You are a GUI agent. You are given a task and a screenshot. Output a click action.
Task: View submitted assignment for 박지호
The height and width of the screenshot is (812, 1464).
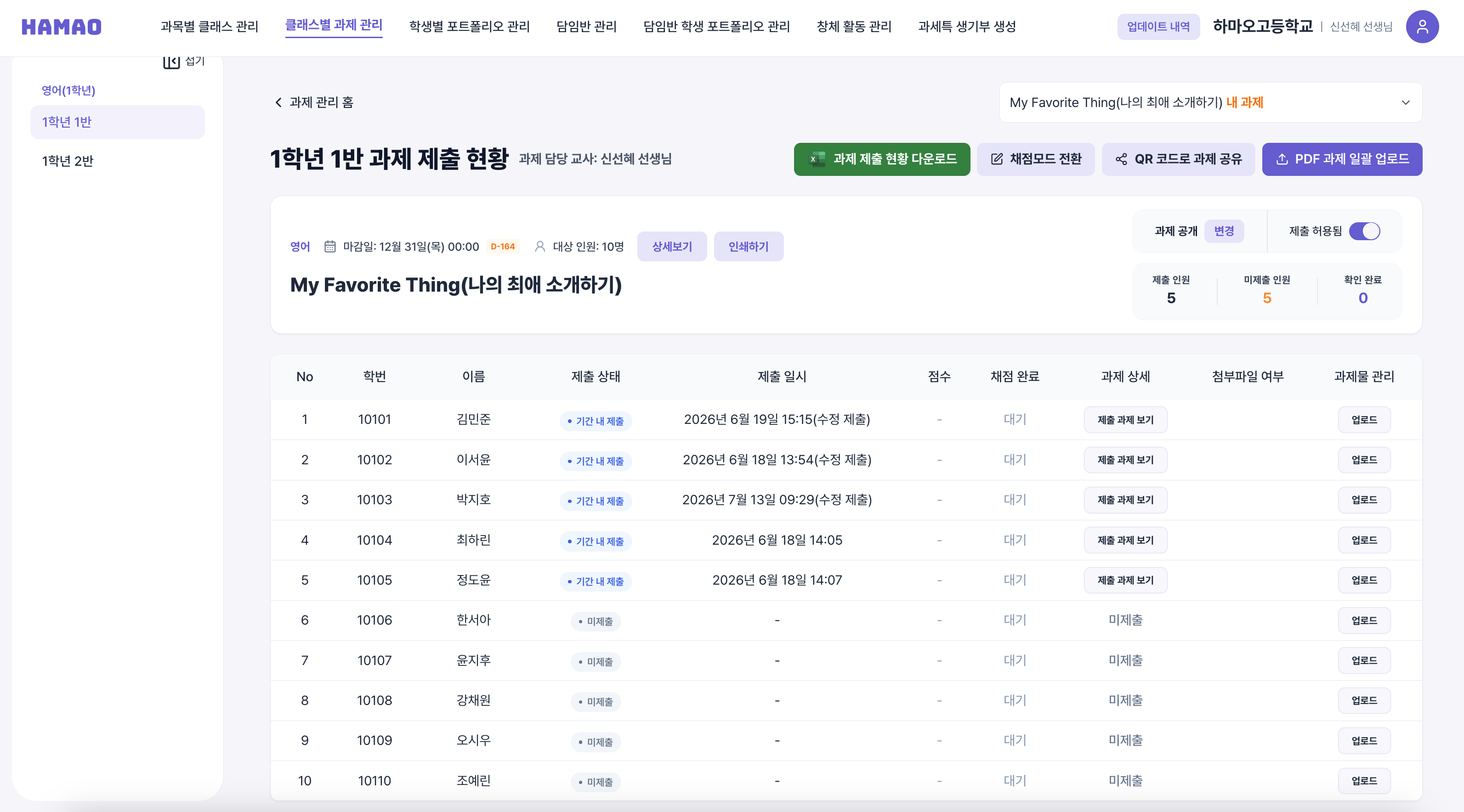[x=1125, y=500]
